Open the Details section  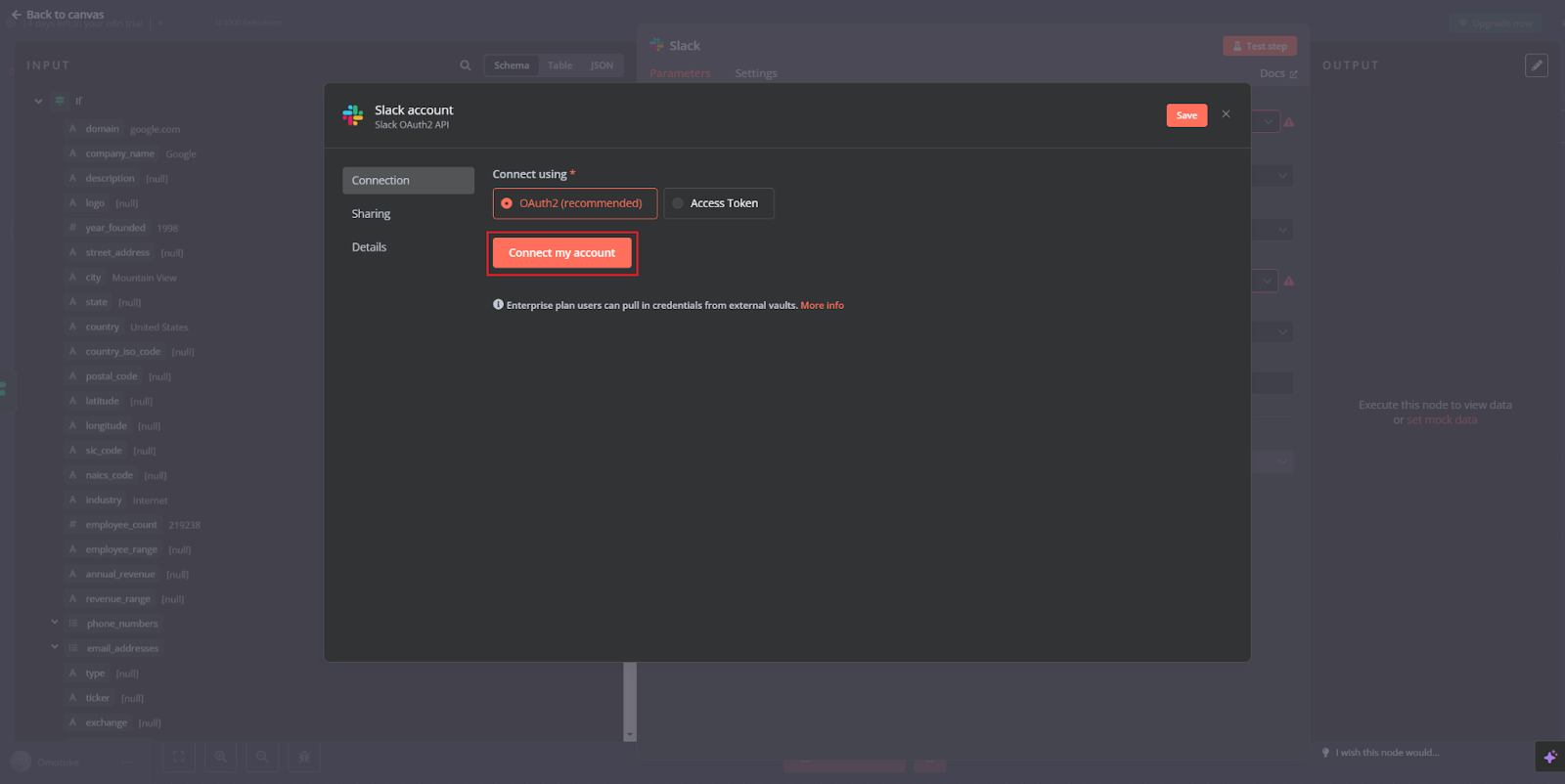point(369,247)
